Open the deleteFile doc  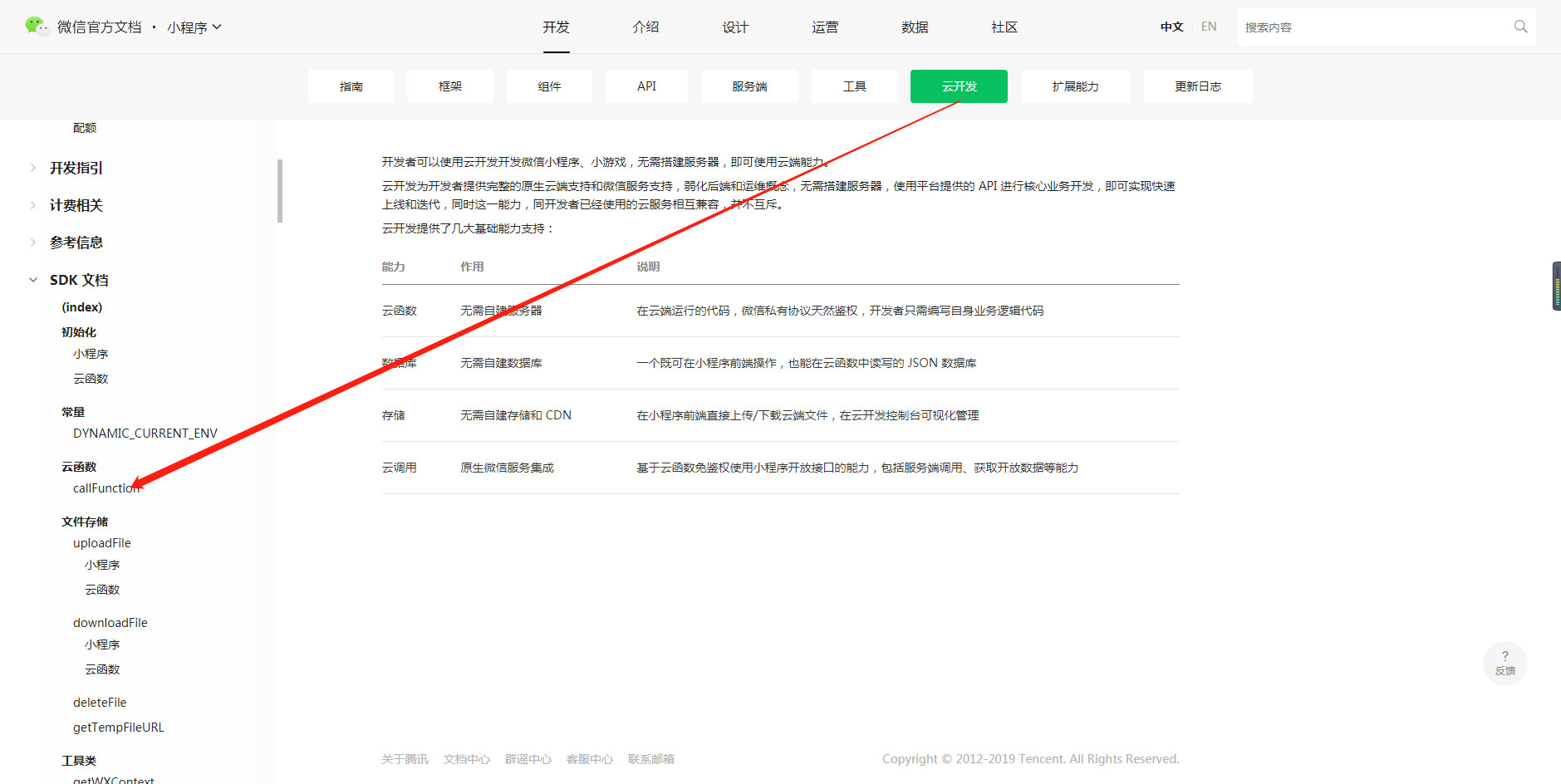pos(100,703)
